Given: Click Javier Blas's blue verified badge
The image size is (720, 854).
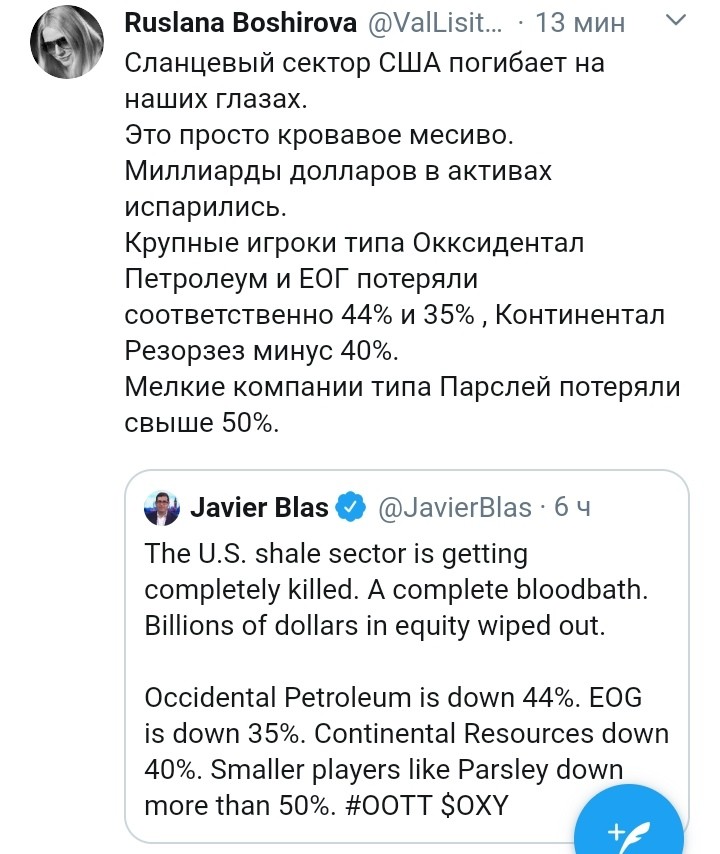Looking at the screenshot, I should click(x=351, y=508).
